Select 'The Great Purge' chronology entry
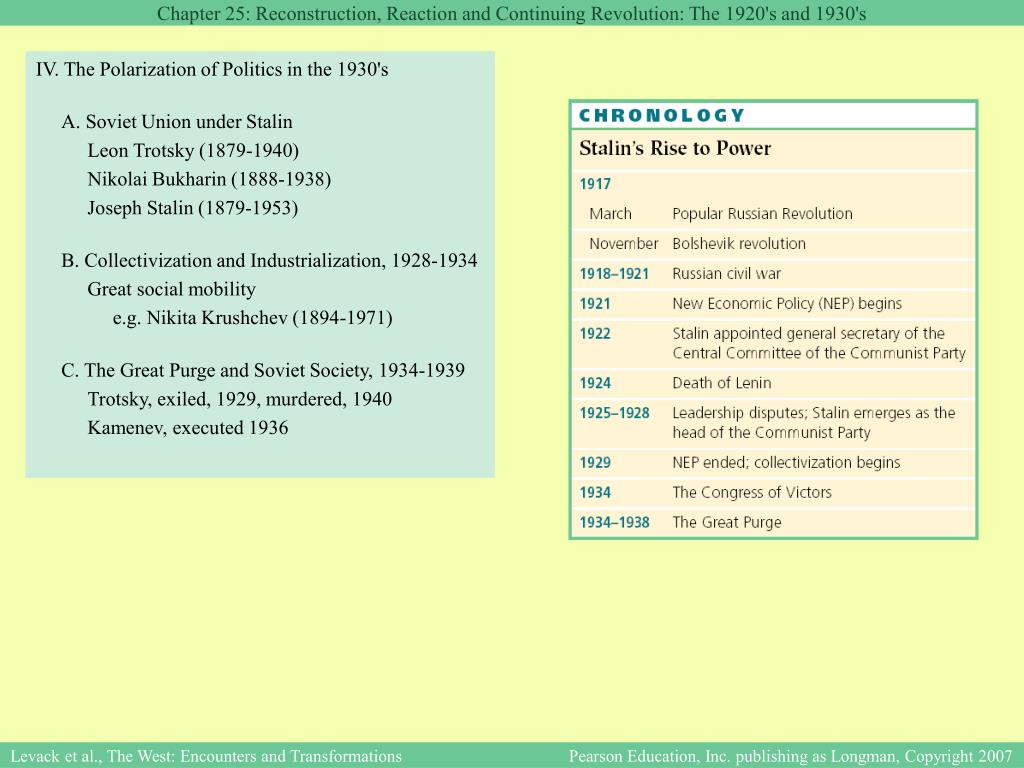Image resolution: width=1024 pixels, height=768 pixels. point(726,522)
